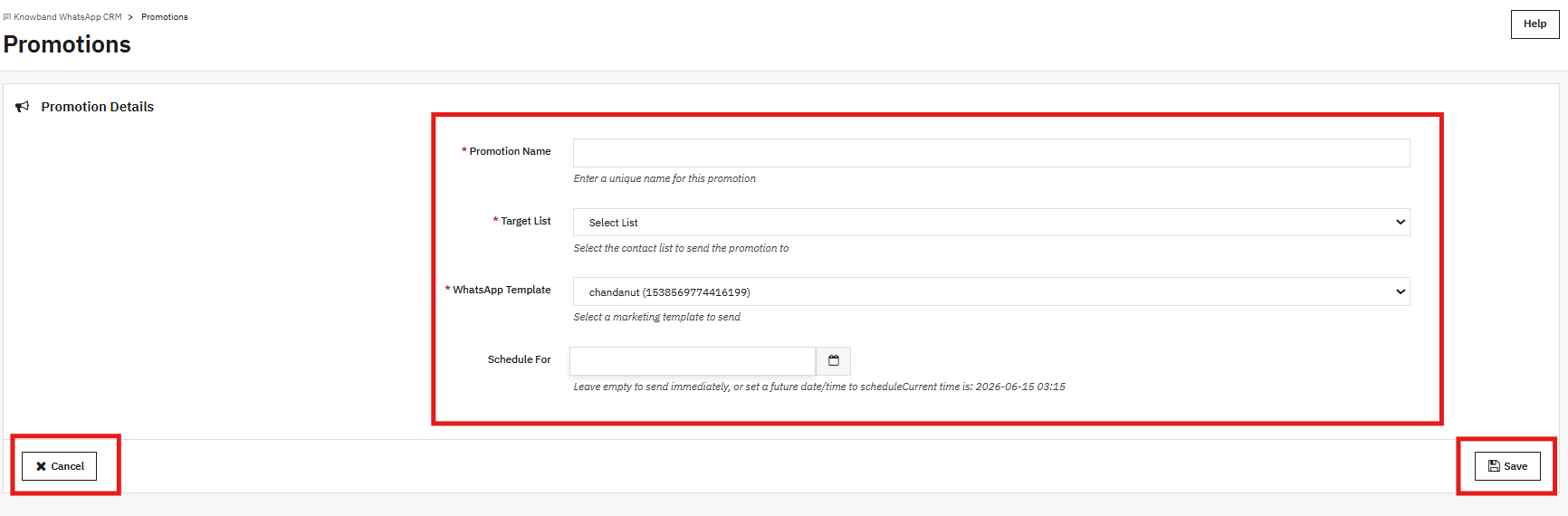Image resolution: width=1568 pixels, height=516 pixels.
Task: Click the 'WhatsApp Template' label
Action: coord(502,290)
